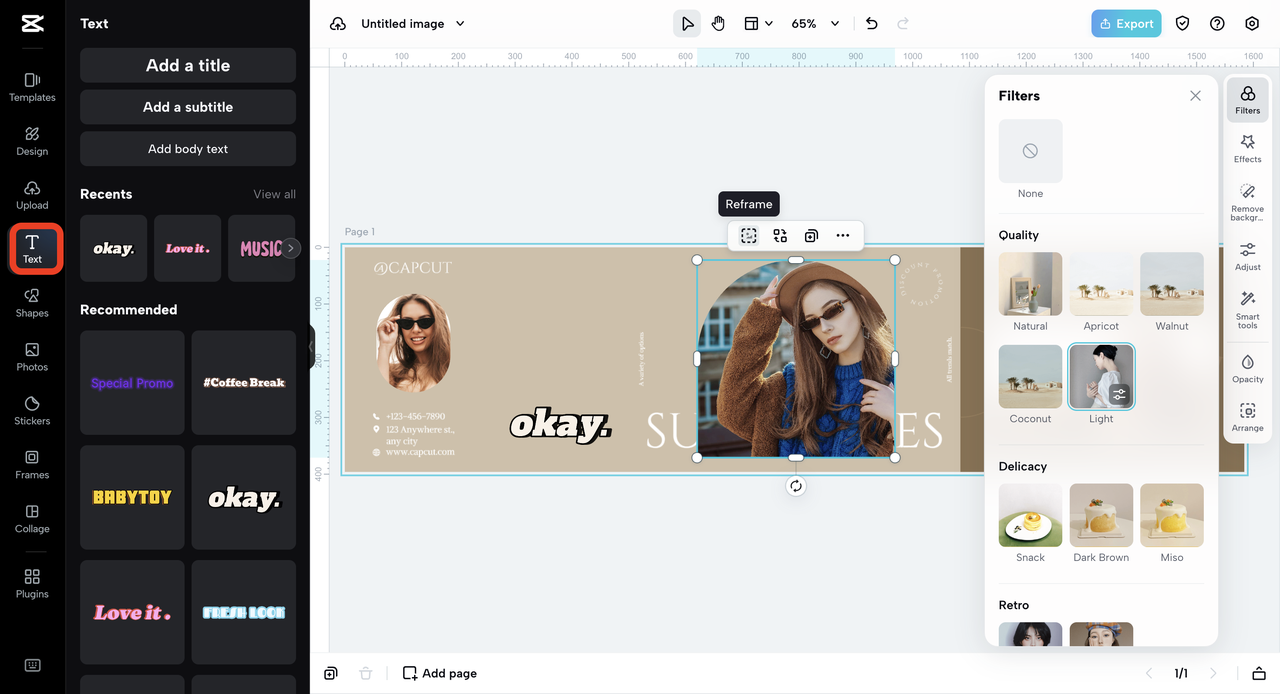Open the Design panel
Viewport: 1280px width, 694px height.
coord(32,141)
